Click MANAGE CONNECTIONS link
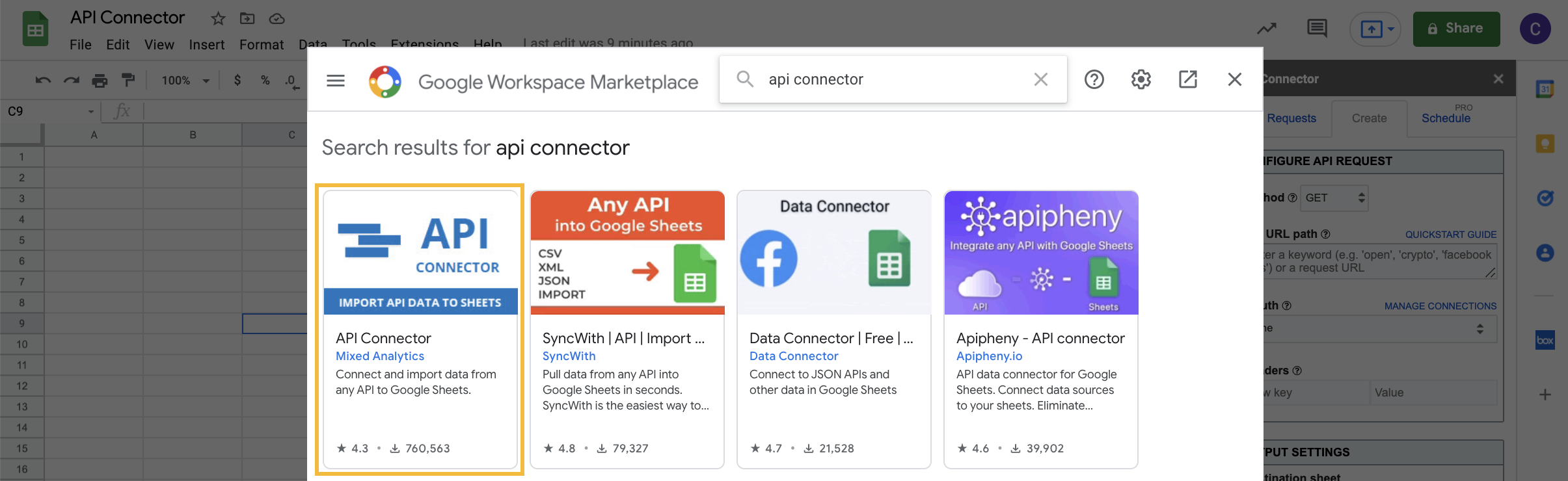The width and height of the screenshot is (1568, 481). point(1440,306)
